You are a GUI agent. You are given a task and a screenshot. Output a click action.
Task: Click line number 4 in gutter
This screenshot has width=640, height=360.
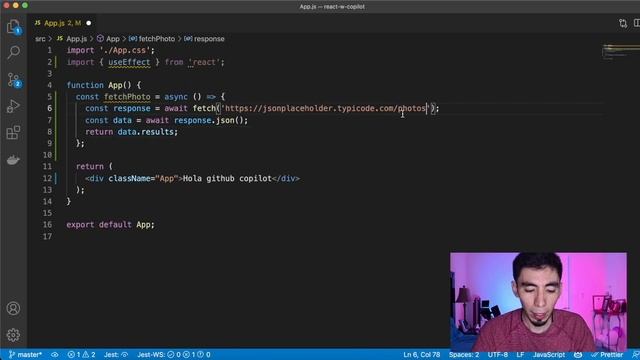click(49, 85)
